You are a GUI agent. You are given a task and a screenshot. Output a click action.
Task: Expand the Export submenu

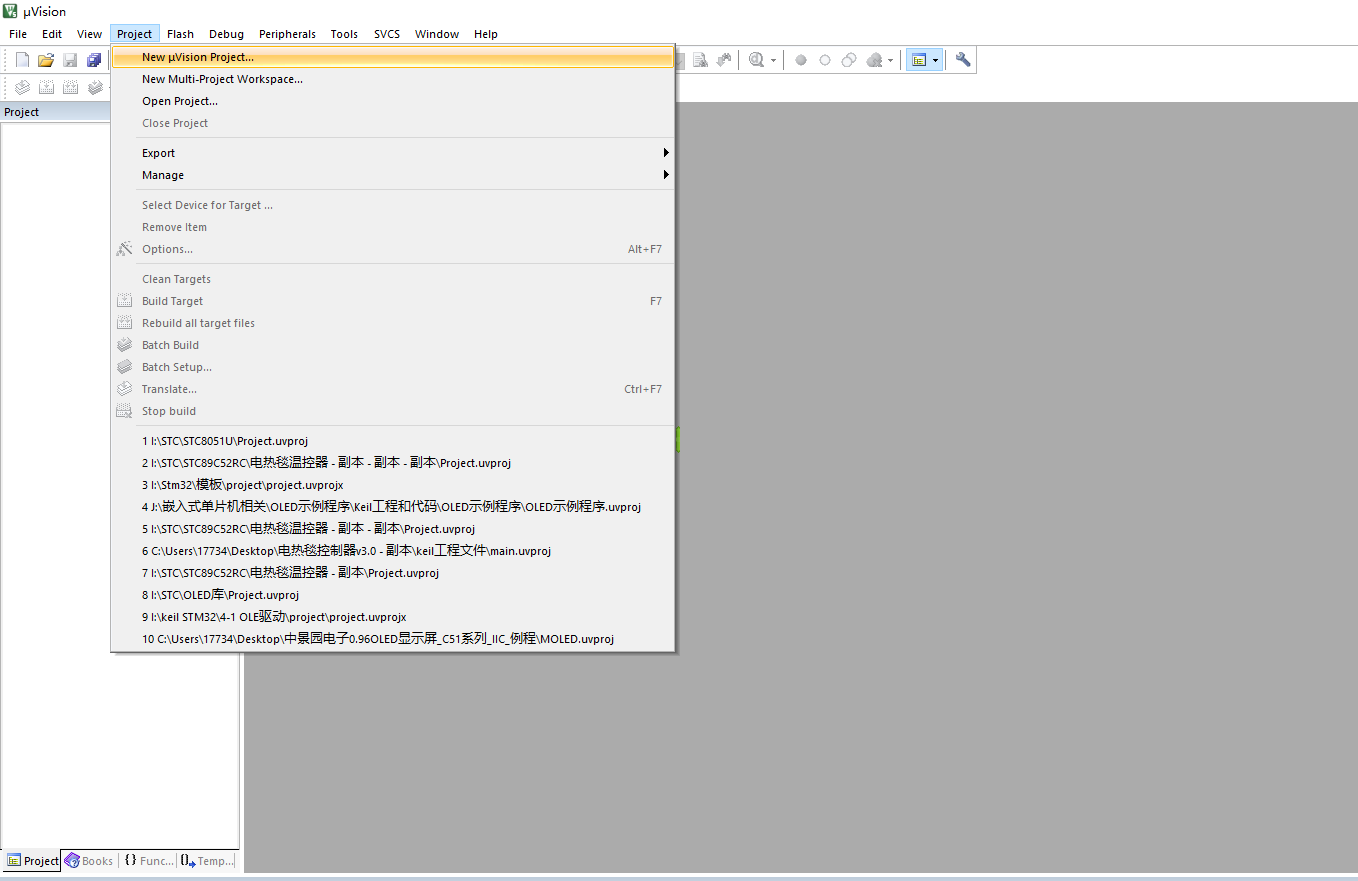point(393,153)
